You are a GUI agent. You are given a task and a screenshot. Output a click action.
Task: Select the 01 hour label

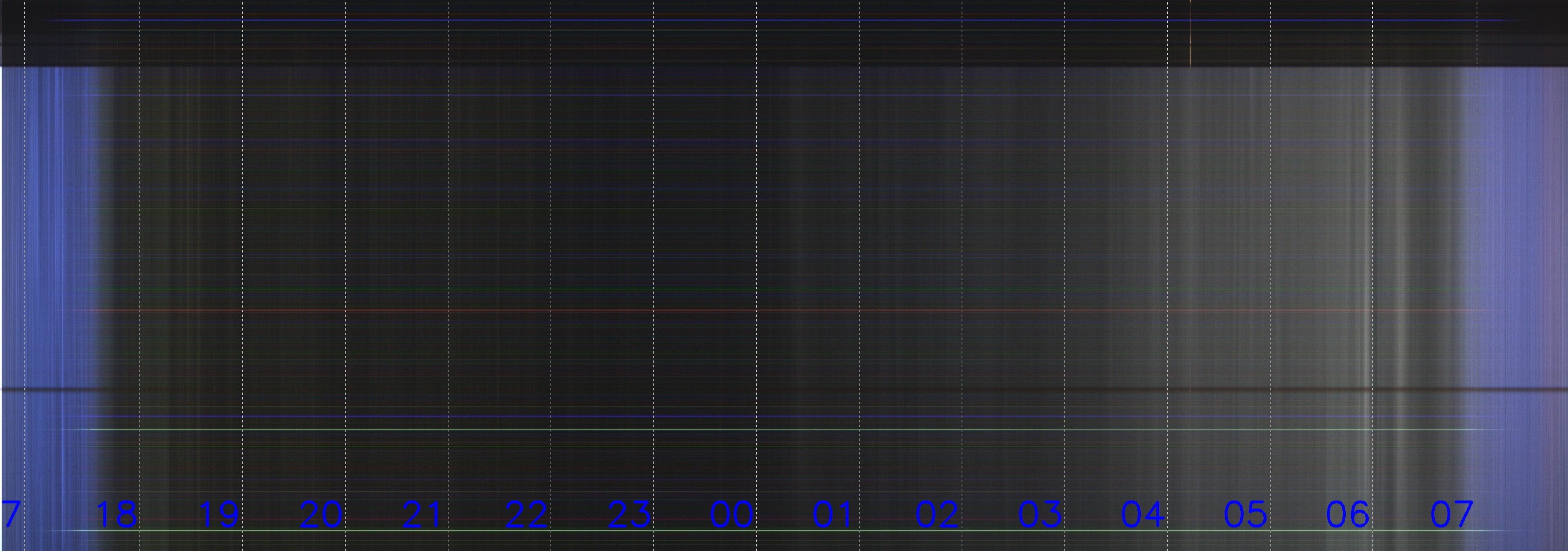click(x=834, y=514)
